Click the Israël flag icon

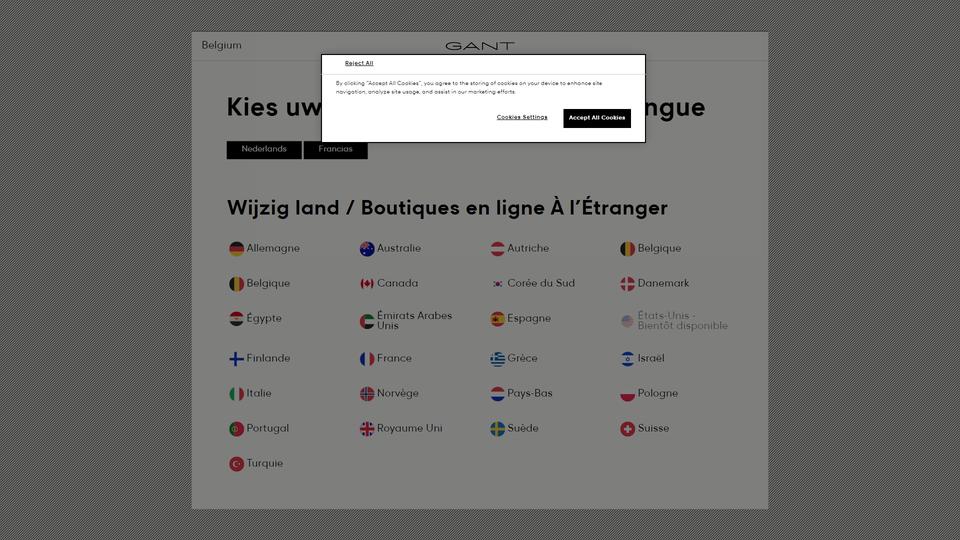pos(628,359)
